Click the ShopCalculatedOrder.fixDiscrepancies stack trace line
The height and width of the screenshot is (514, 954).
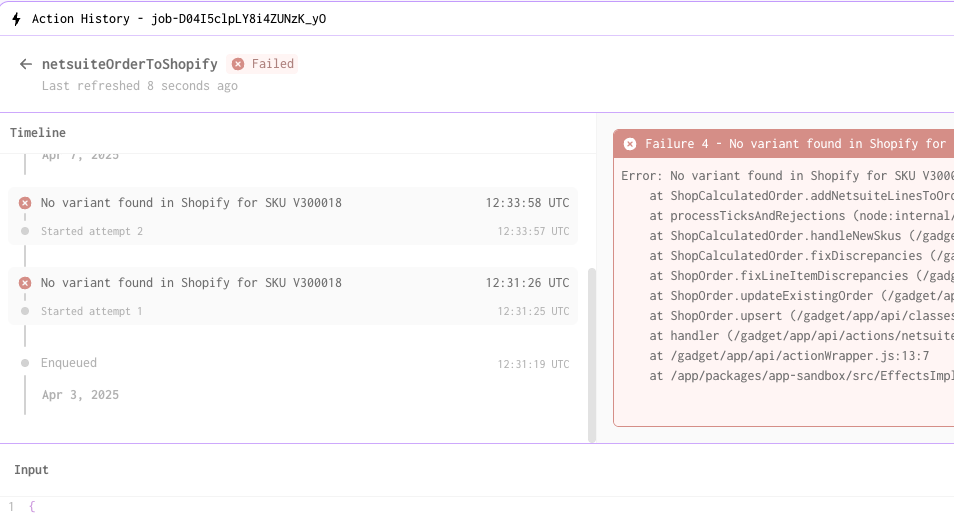tap(801, 255)
